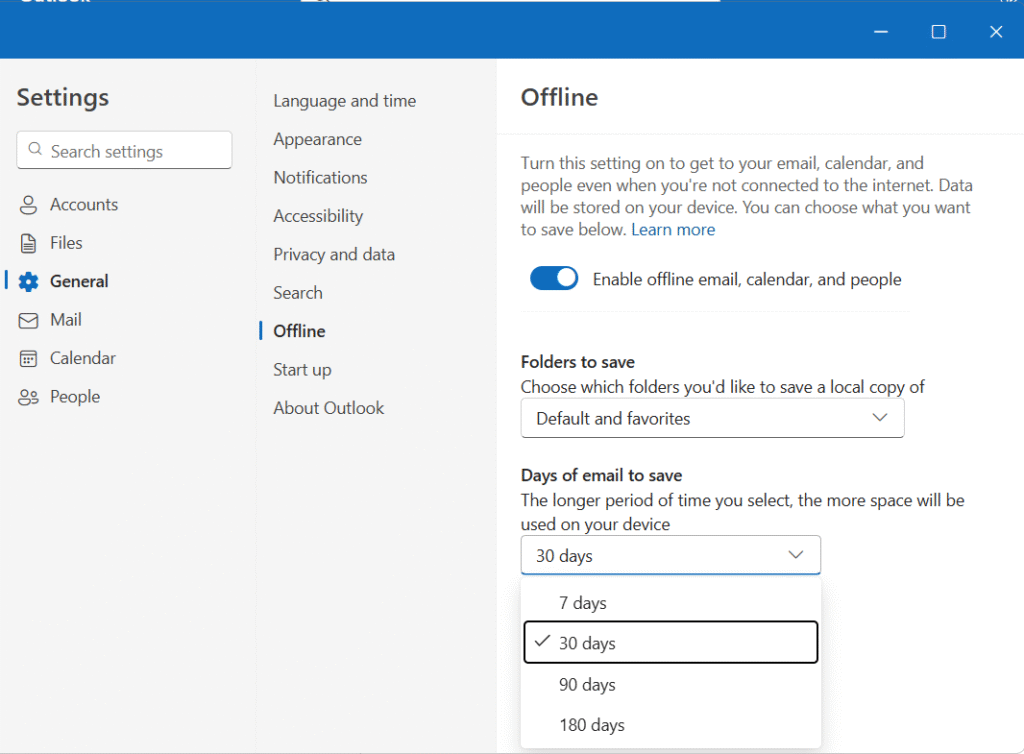Maximize the Settings window

pyautogui.click(x=938, y=32)
